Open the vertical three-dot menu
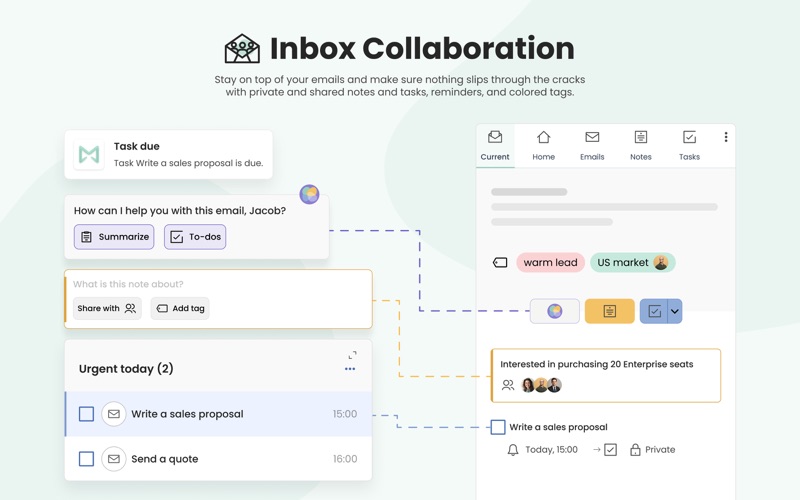Viewport: 800px width, 500px height. pyautogui.click(x=726, y=137)
